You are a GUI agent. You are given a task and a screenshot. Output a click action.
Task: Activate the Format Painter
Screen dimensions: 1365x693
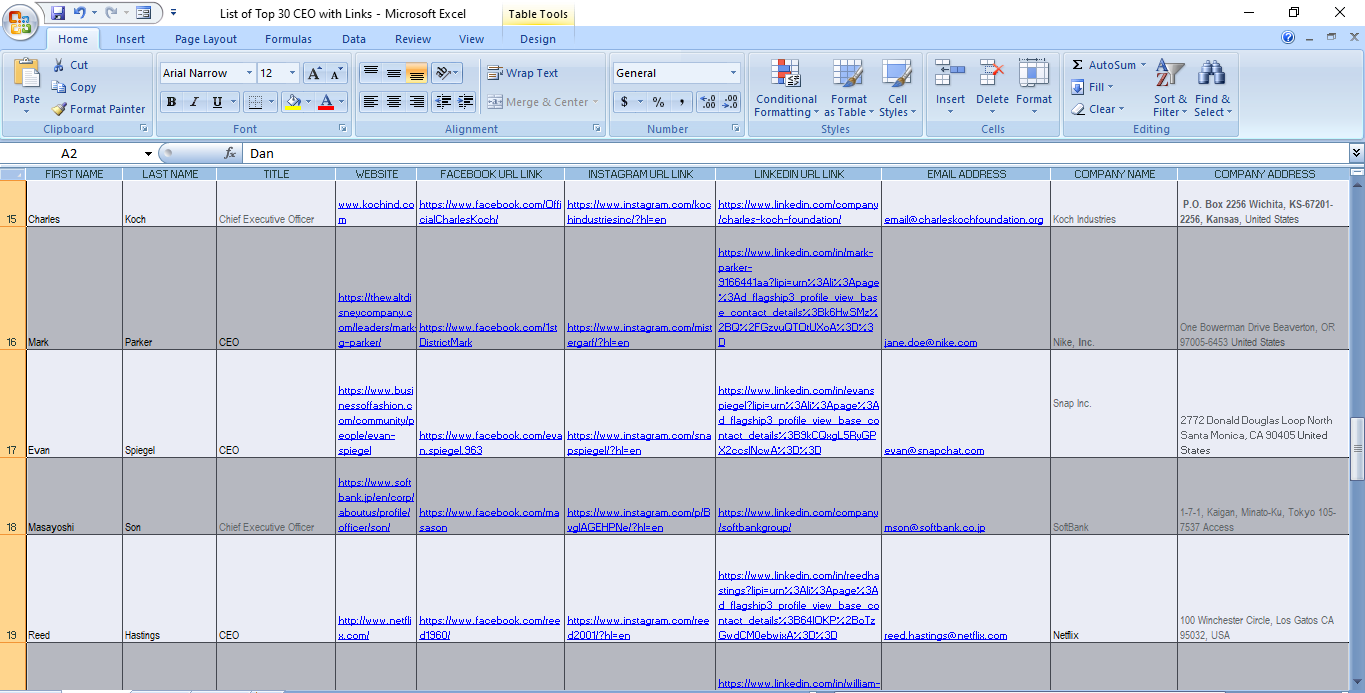(x=99, y=109)
